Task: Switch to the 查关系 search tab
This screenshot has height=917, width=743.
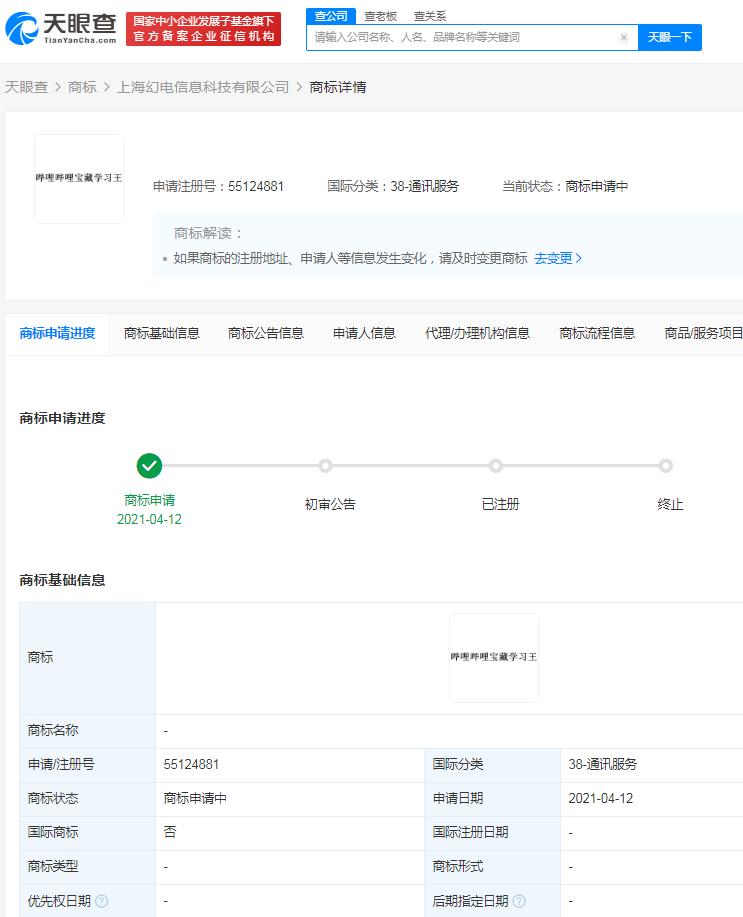Action: click(x=430, y=16)
